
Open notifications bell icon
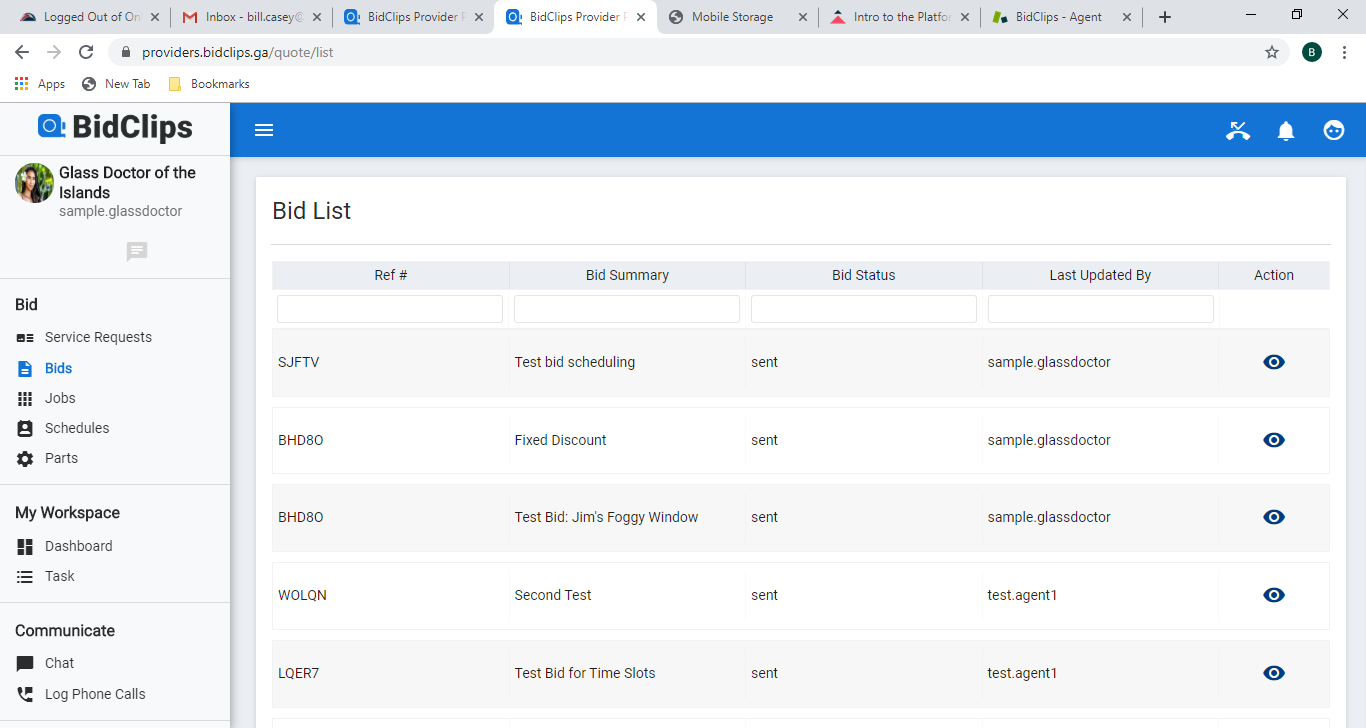(x=1286, y=130)
